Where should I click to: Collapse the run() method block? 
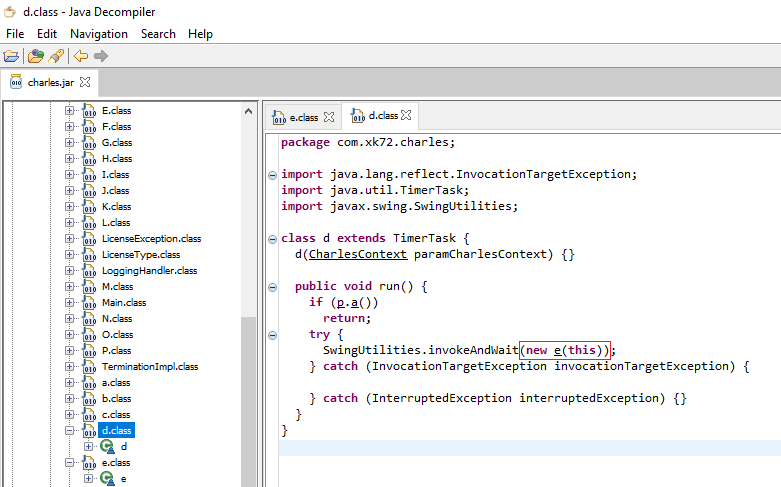tap(272, 287)
